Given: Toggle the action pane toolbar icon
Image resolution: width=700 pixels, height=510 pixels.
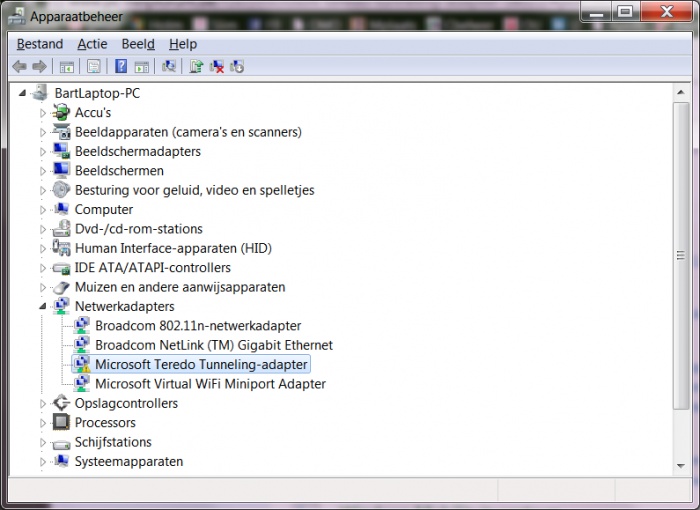Looking at the screenshot, I should click(142, 67).
